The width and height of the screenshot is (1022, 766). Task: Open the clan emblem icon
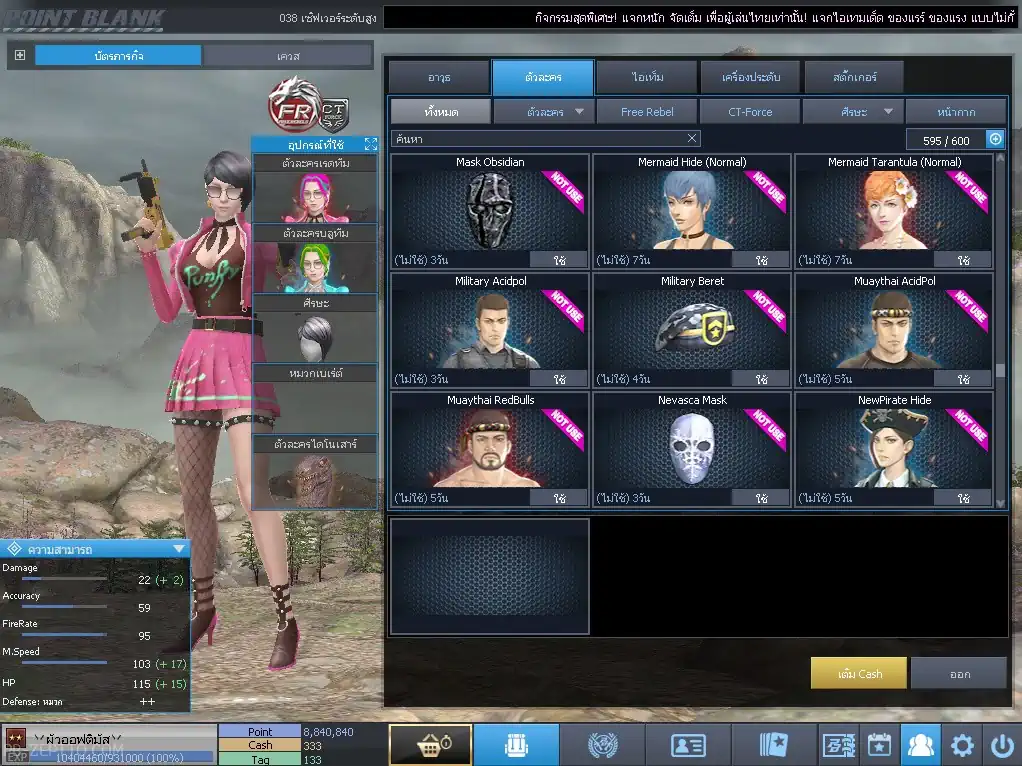click(x=602, y=744)
